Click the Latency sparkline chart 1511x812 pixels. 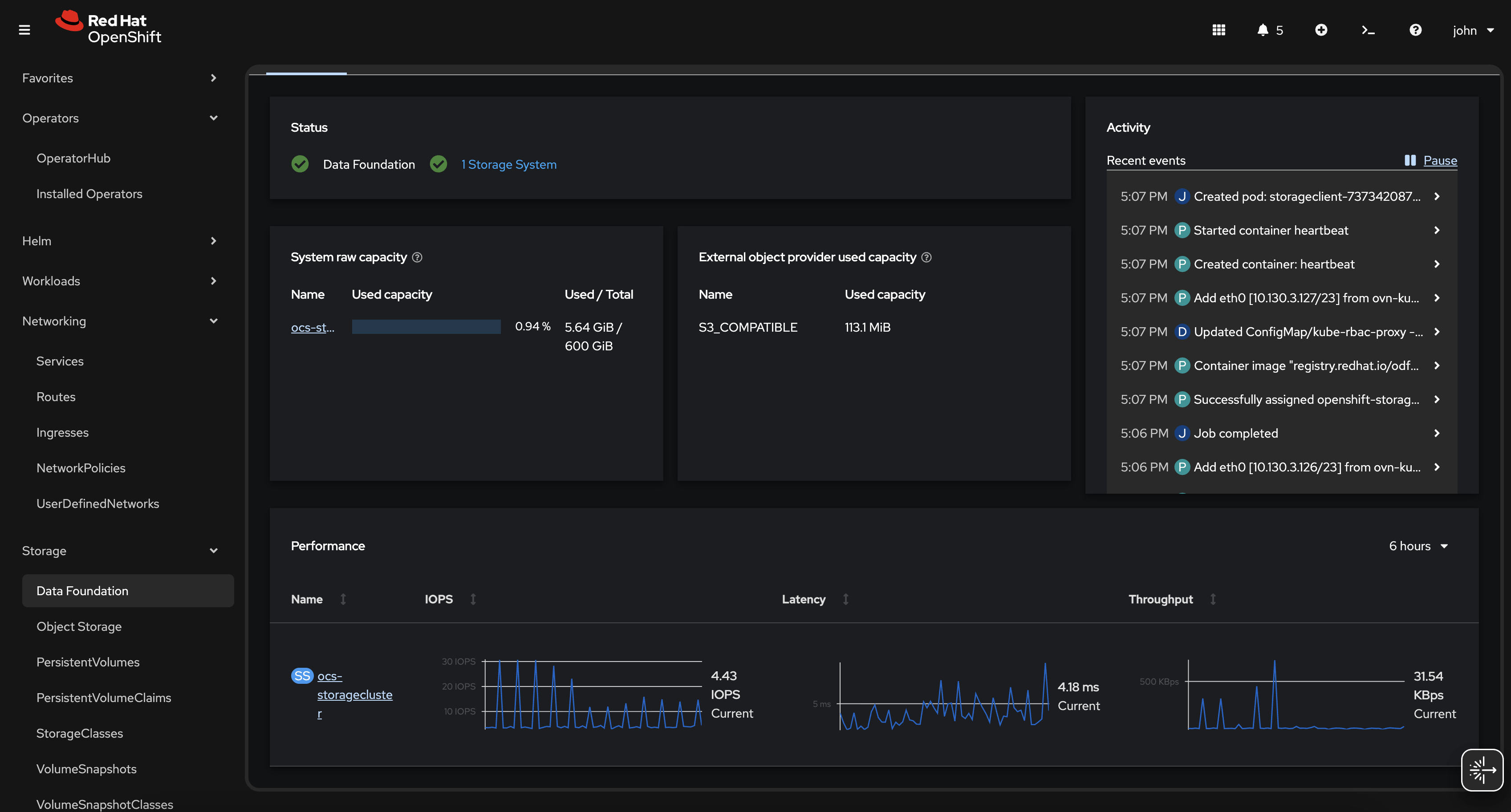tap(944, 696)
